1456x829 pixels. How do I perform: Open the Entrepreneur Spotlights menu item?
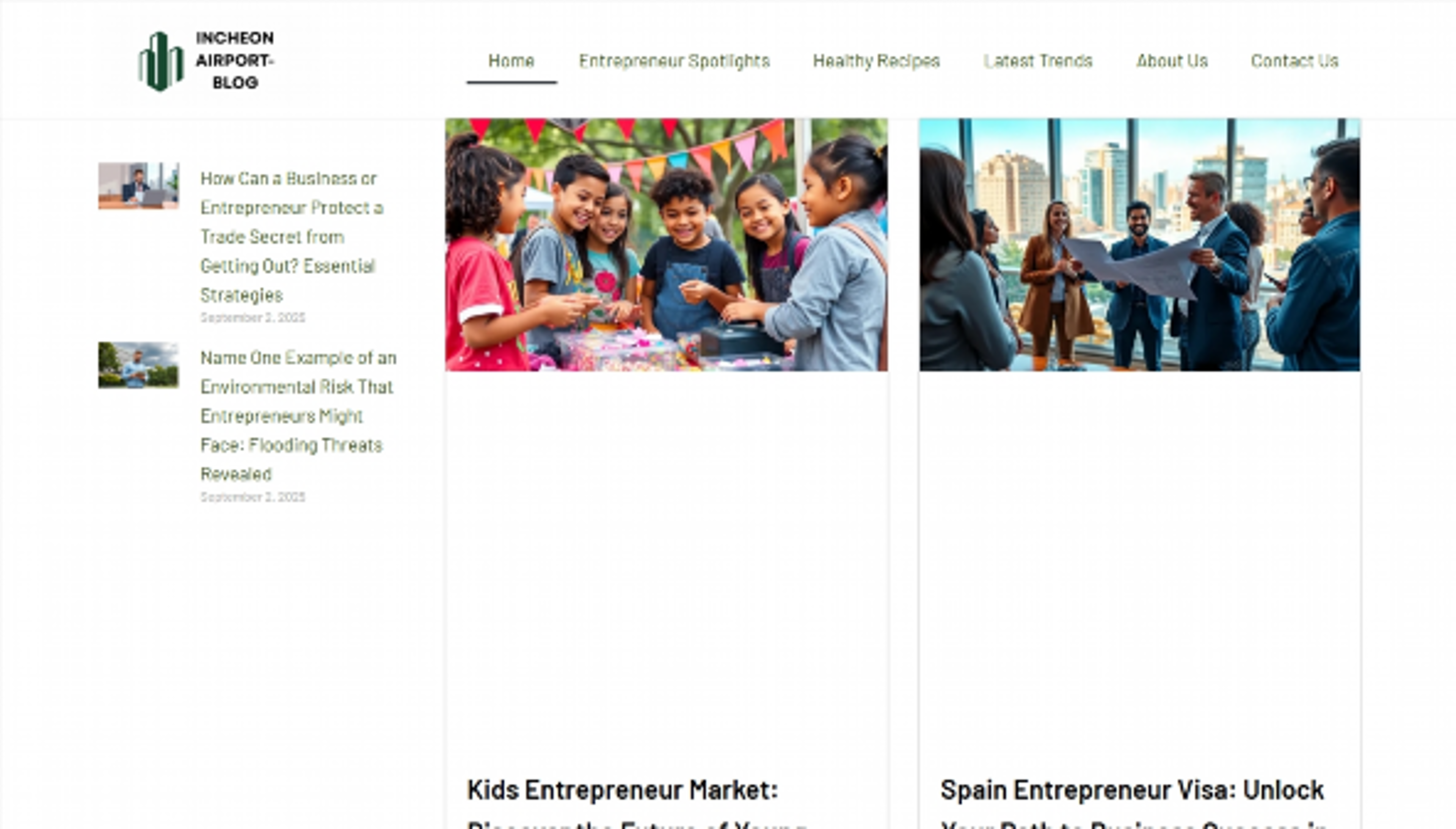[675, 61]
